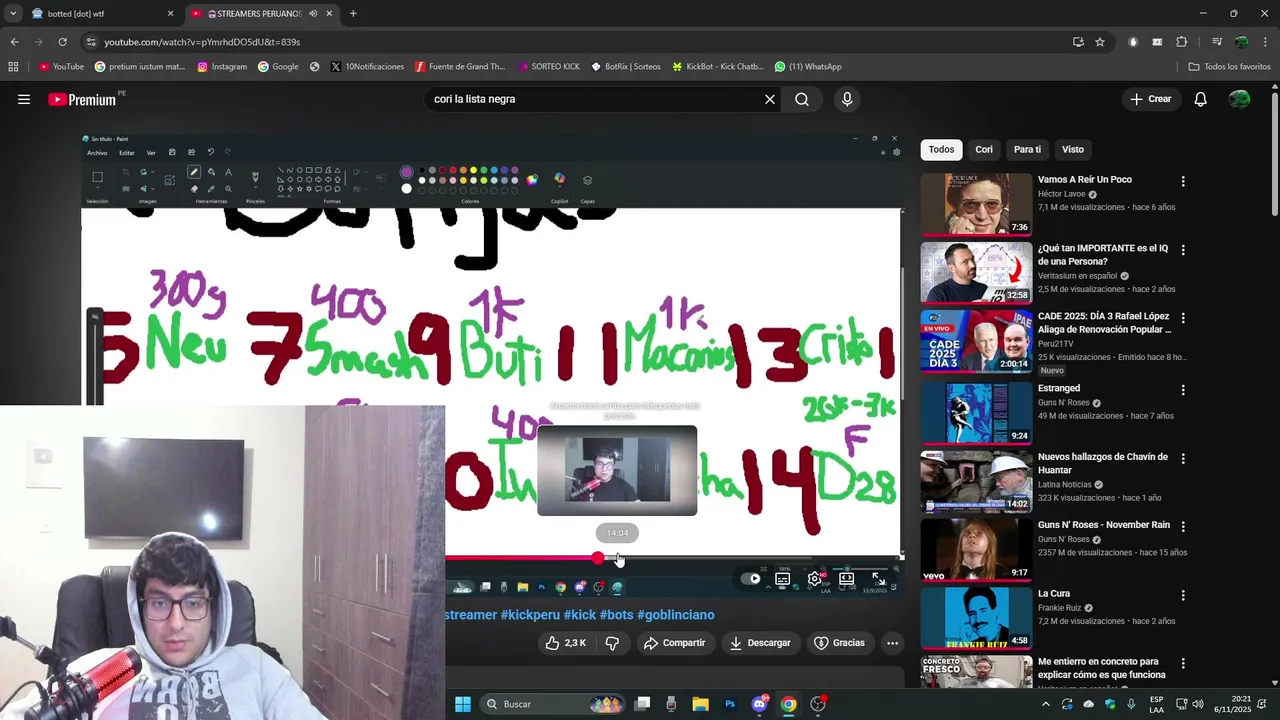
Task: Open the #goblinciano hashtag link
Action: pos(675,615)
